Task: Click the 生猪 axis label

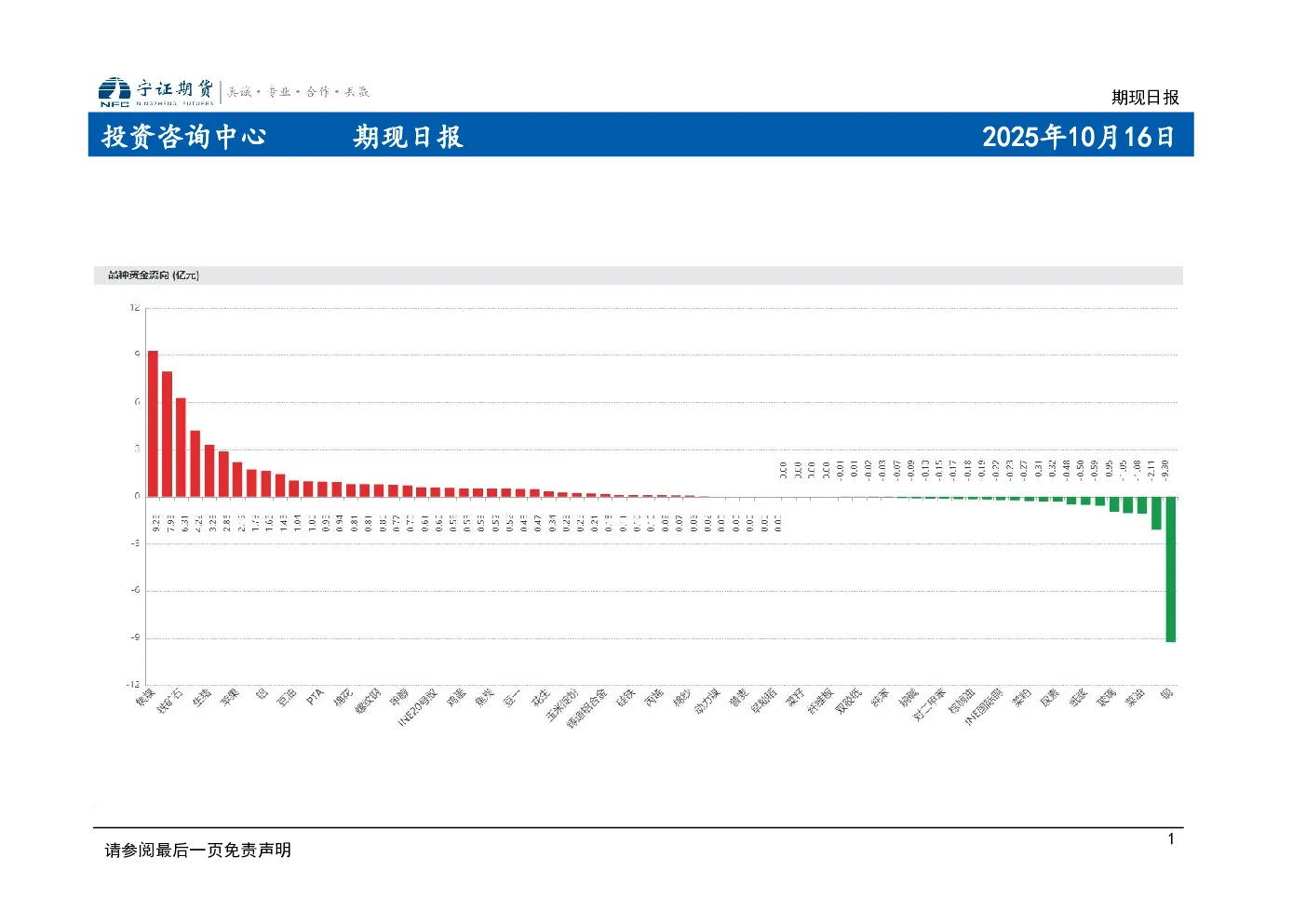Action: (202, 698)
